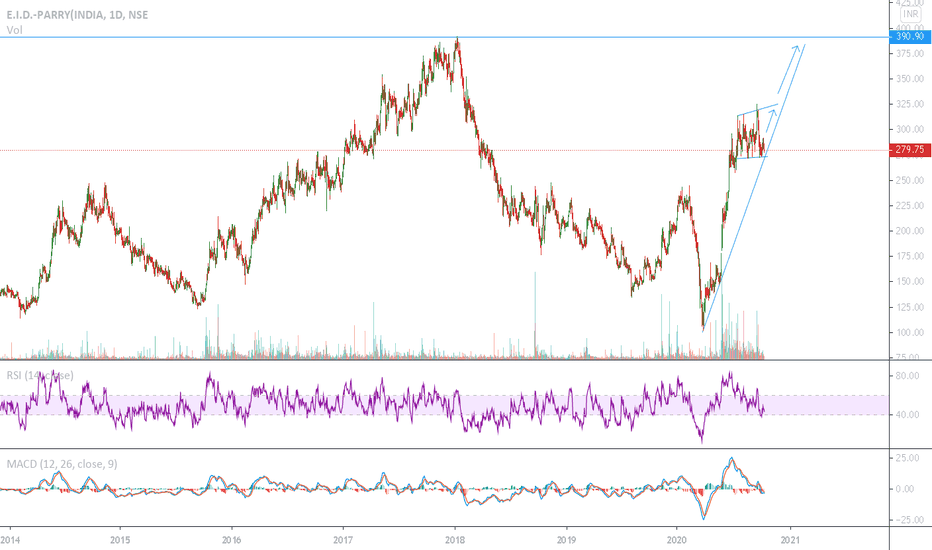Click the 2020 label on time axis
The width and height of the screenshot is (932, 550).
678,540
